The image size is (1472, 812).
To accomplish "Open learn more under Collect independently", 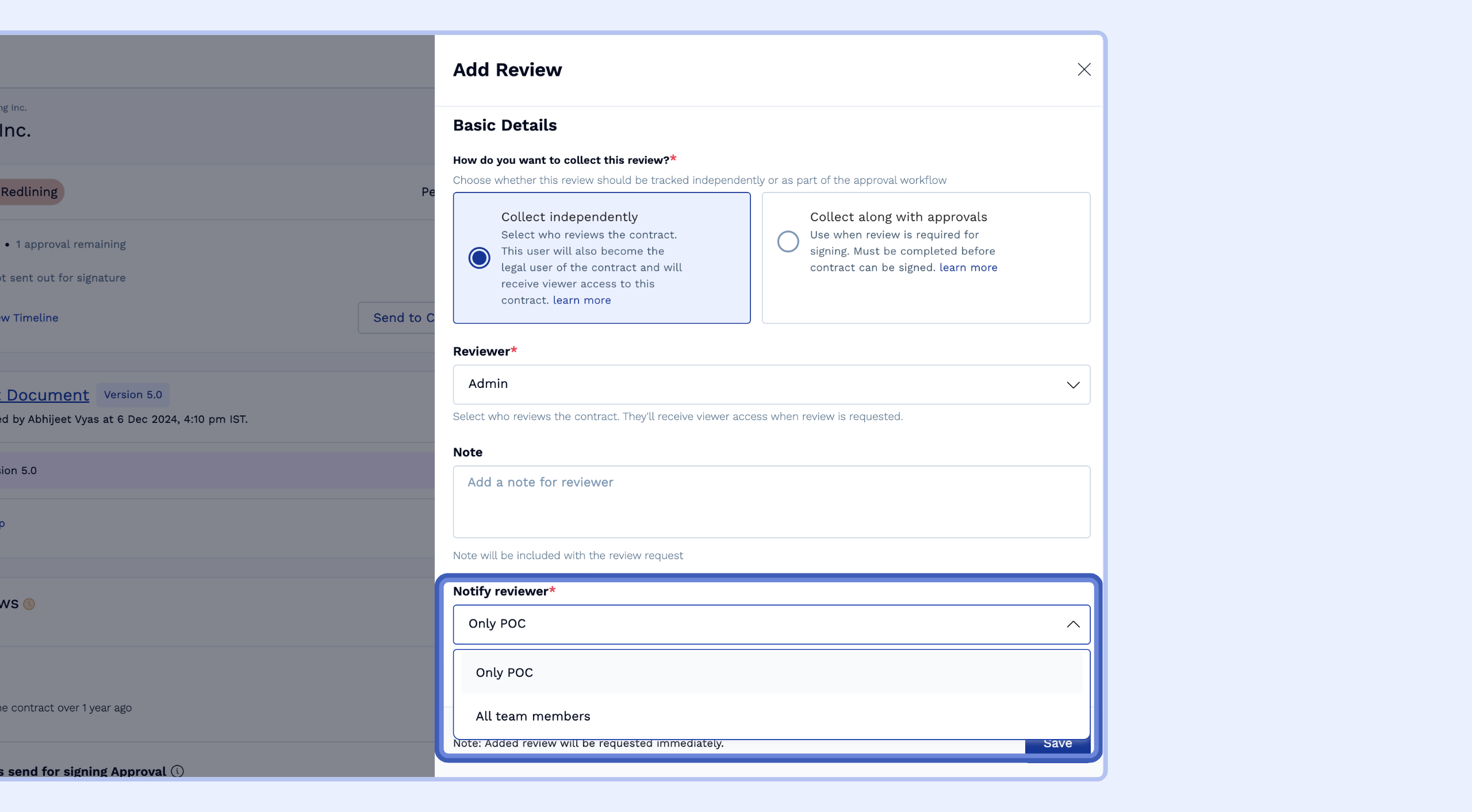I will click(x=581, y=299).
